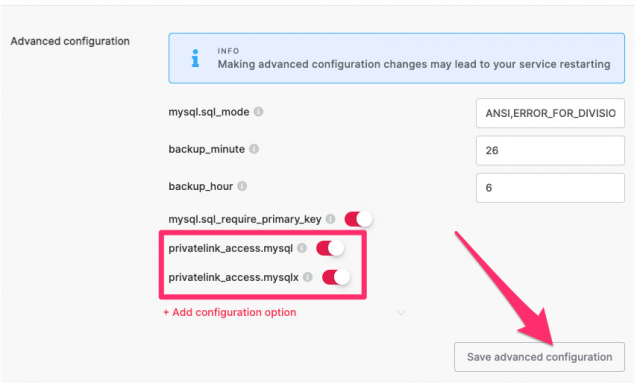Screen dimensions: 640x383
Task: Click the backup_hour value field
Action: [550, 188]
